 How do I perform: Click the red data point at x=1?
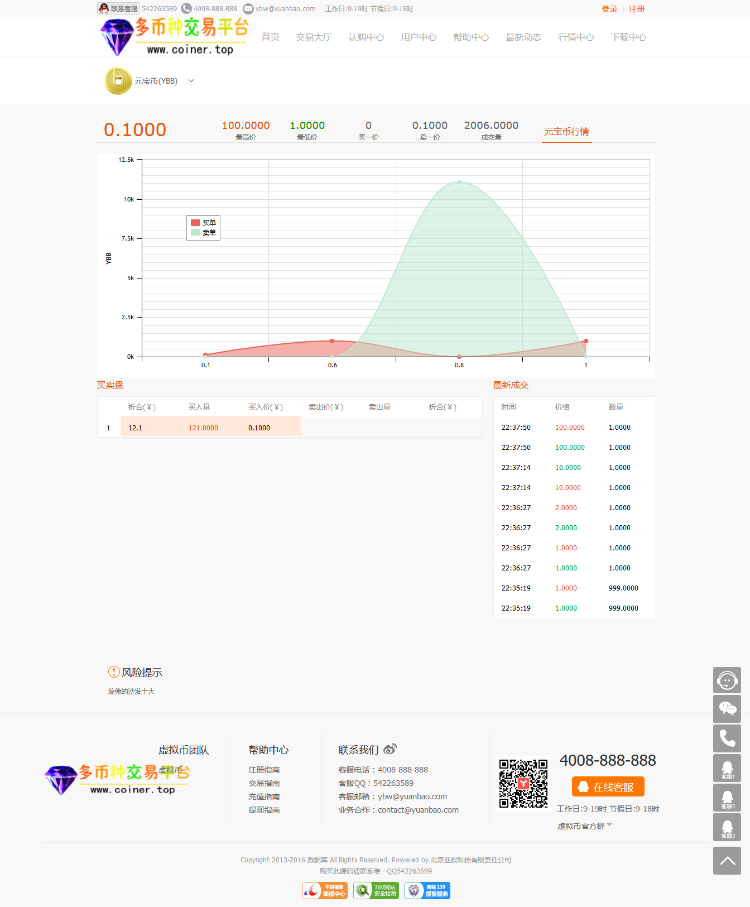click(586, 341)
